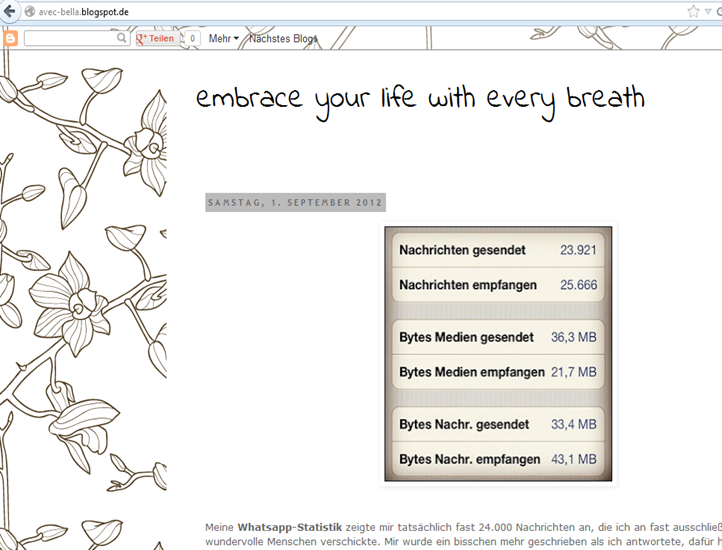Open the Mehr dropdown menu
The height and width of the screenshot is (550, 722).
[223, 39]
